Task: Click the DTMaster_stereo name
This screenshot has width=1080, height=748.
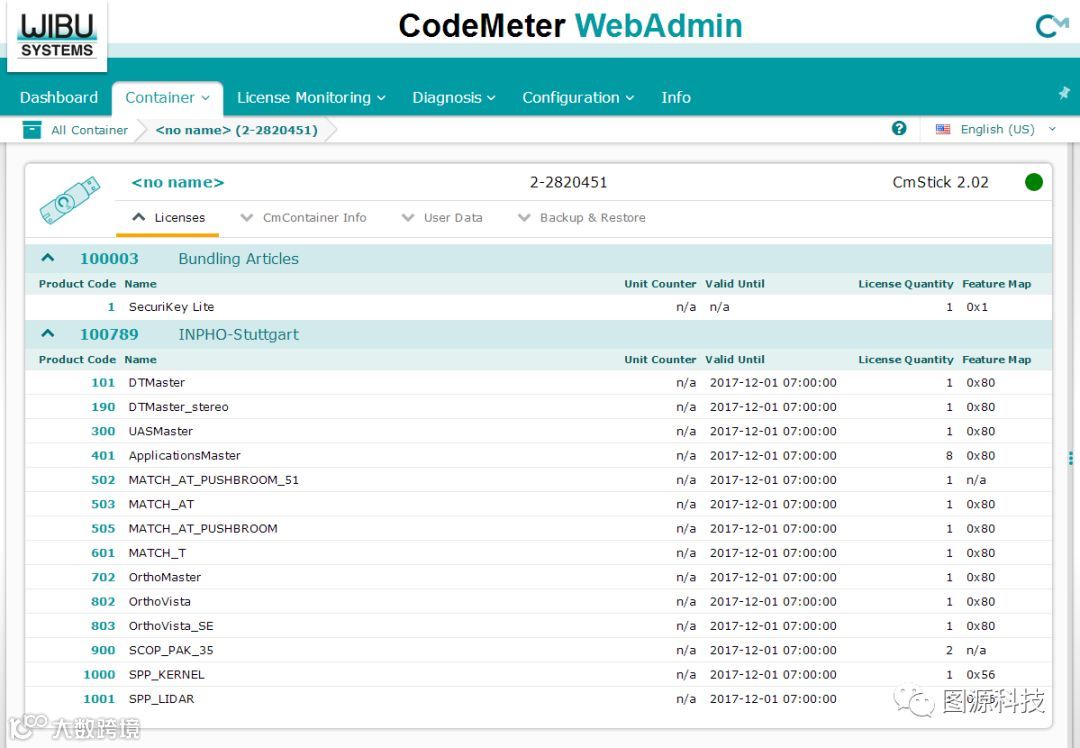Action: 178,407
